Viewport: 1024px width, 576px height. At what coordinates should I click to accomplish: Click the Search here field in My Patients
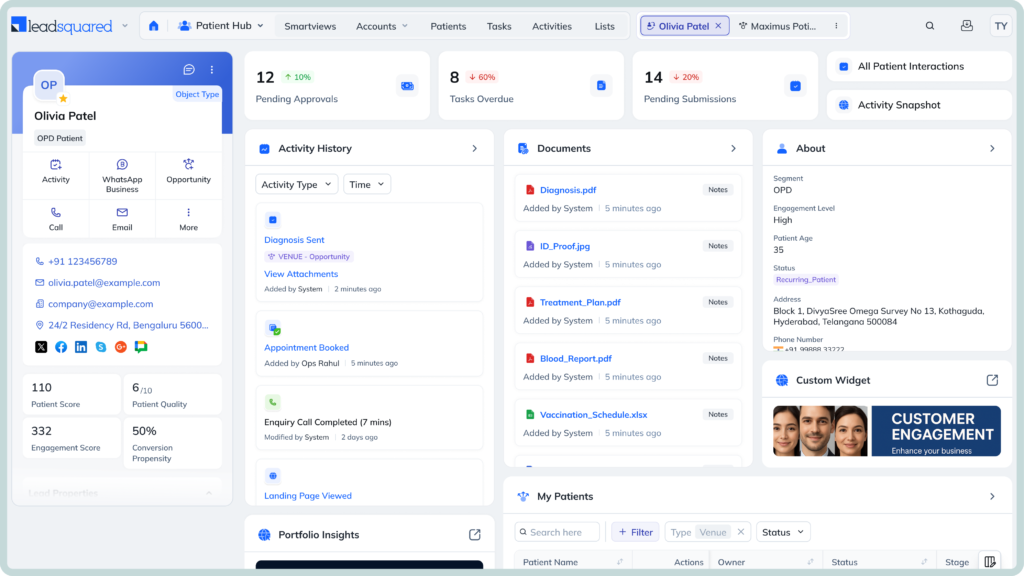(556, 531)
